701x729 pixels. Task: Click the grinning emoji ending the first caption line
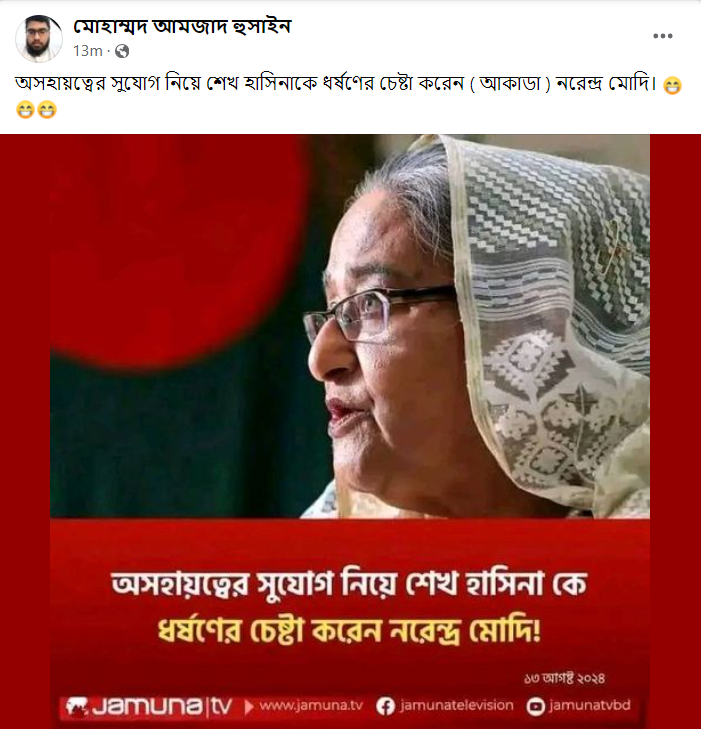coord(672,86)
